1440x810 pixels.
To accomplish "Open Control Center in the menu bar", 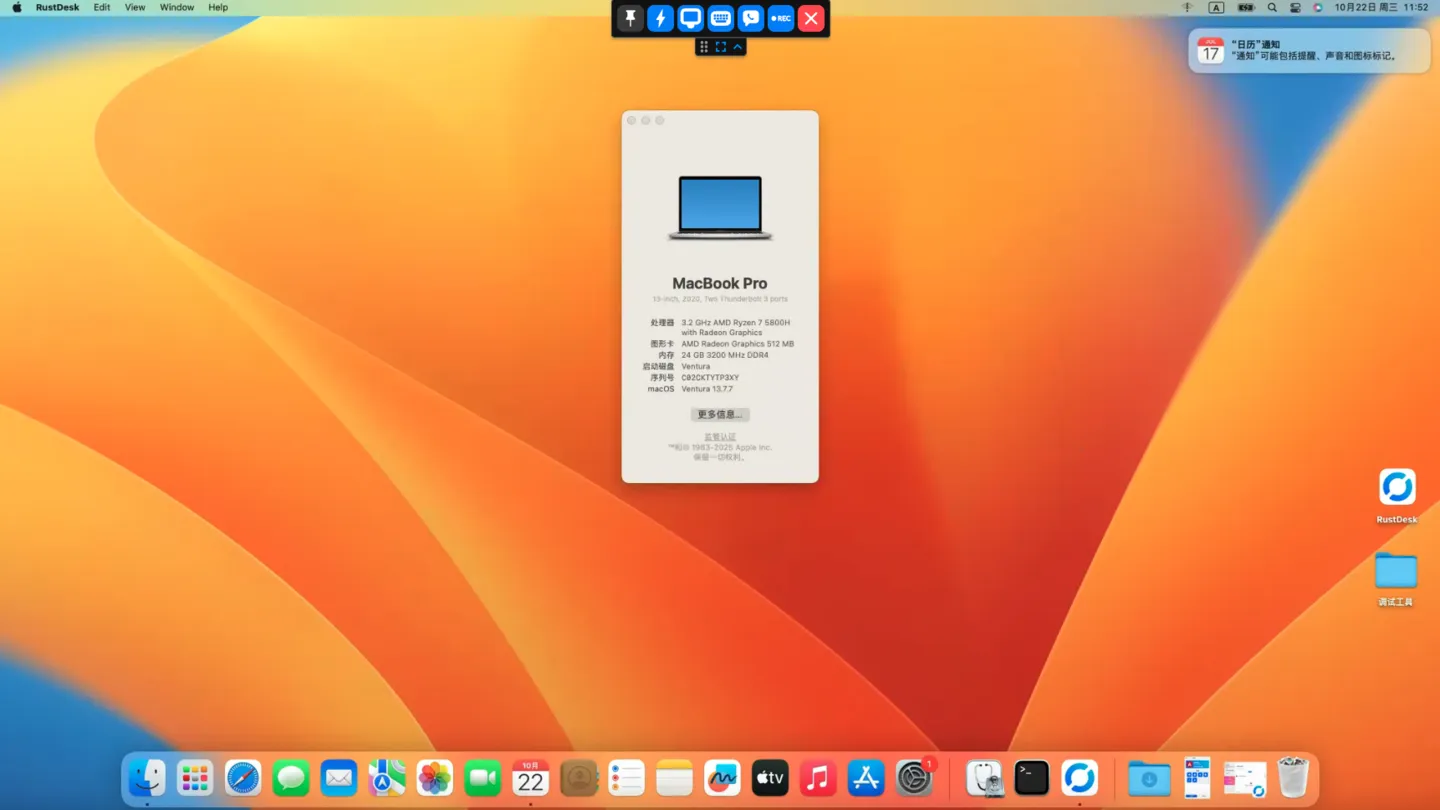I will coord(1295,7).
